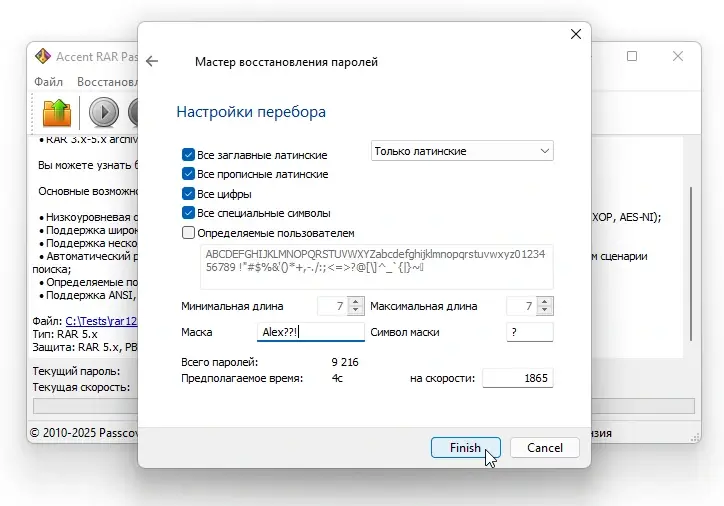Viewport: 724px width, 506px height.
Task: Click the Finish button
Action: pyautogui.click(x=465, y=448)
